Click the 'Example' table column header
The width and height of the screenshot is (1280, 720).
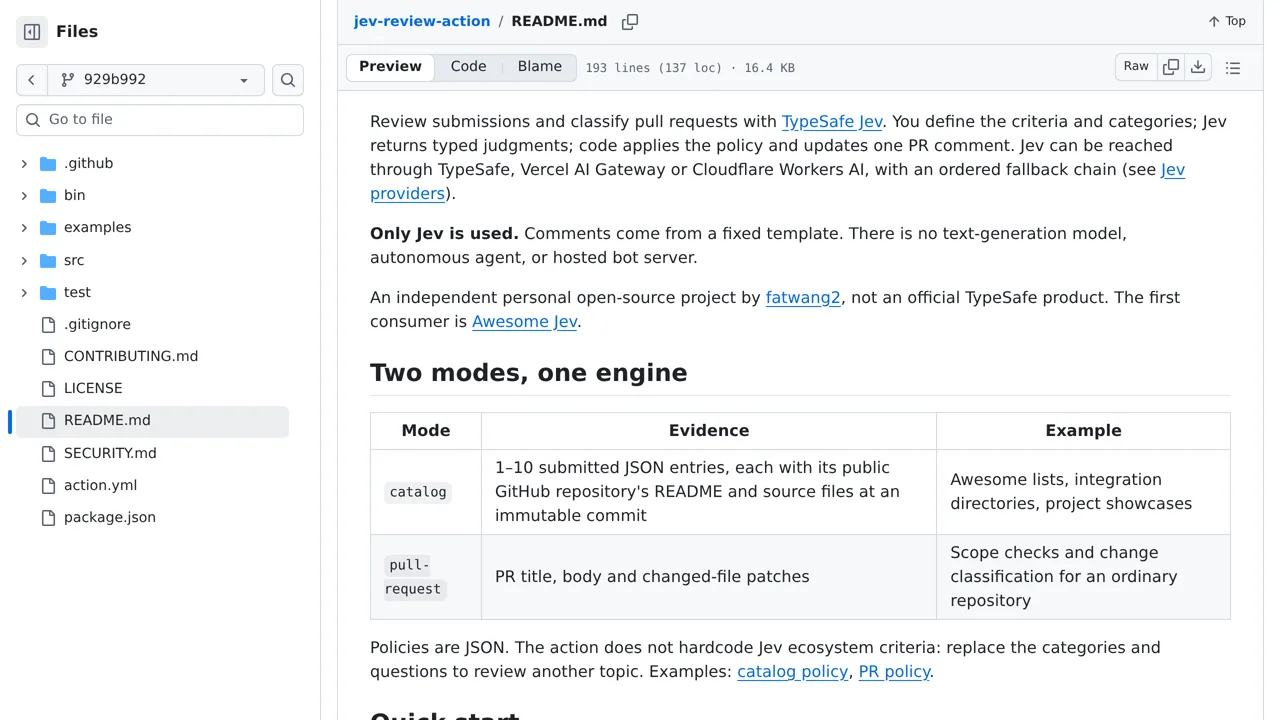pyautogui.click(x=1083, y=431)
